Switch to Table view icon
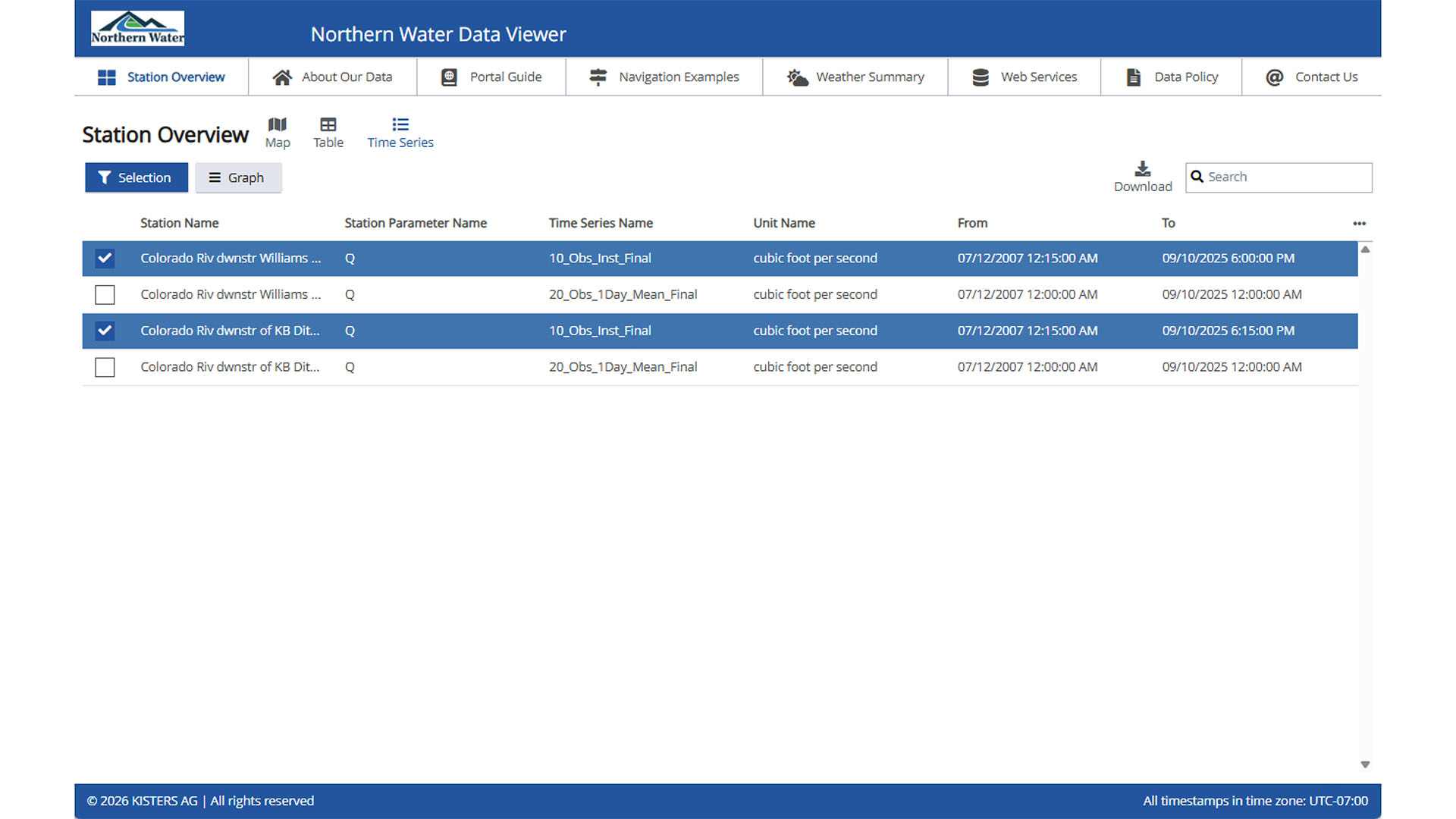 click(x=328, y=124)
